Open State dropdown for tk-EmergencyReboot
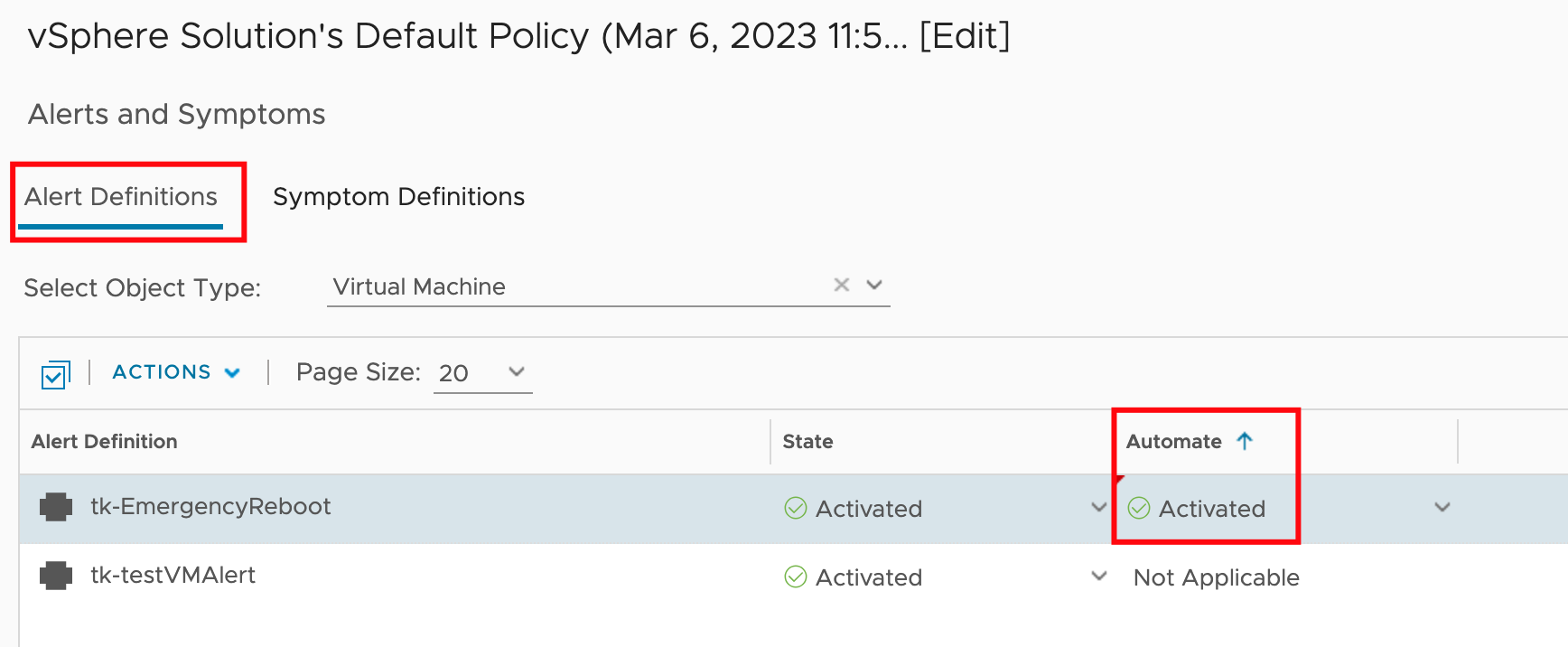Image resolution: width=1568 pixels, height=647 pixels. (1099, 507)
